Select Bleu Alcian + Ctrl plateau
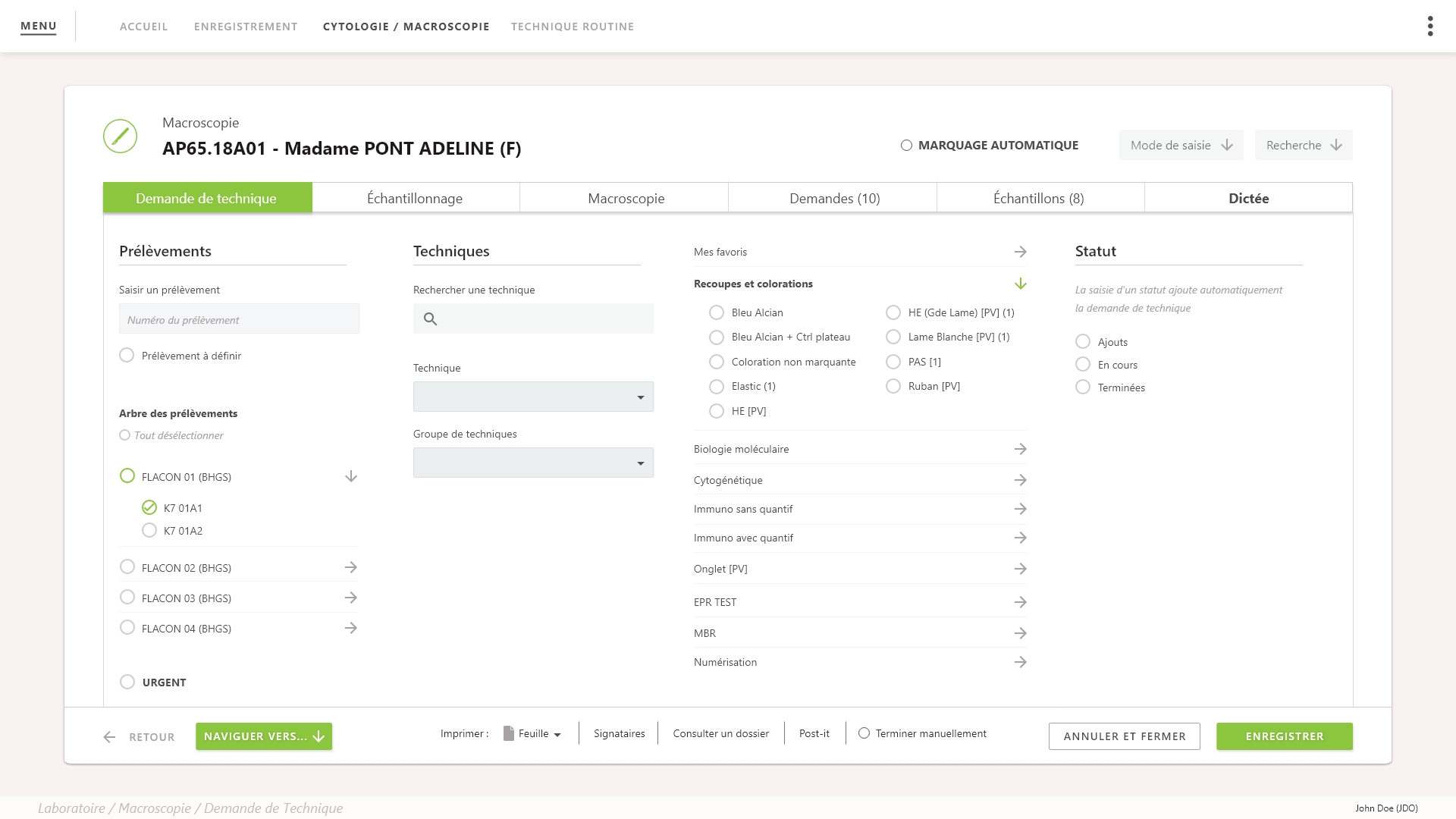Viewport: 1456px width, 819px height. 717,337
